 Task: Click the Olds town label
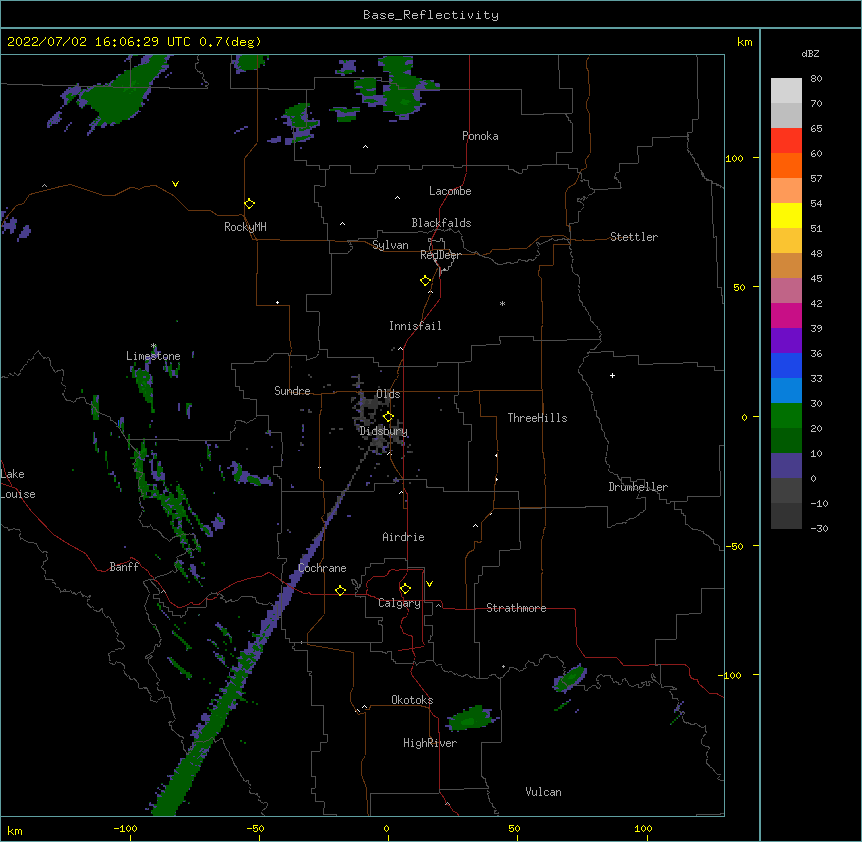(388, 394)
